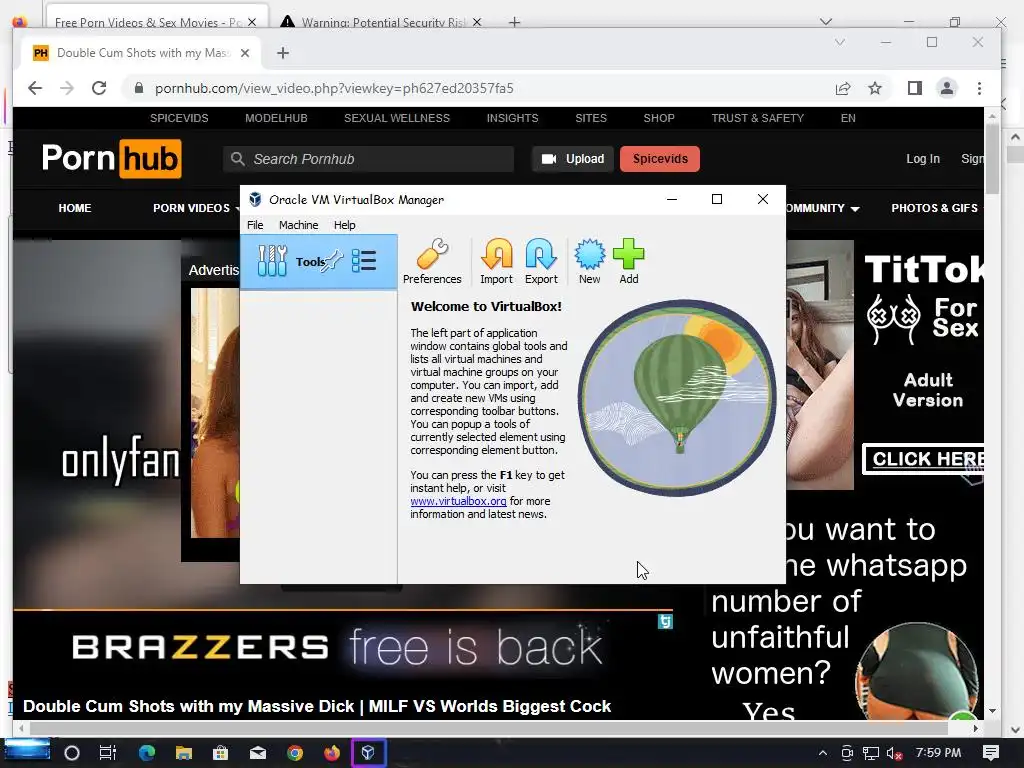Open the INSIGHTS link
This screenshot has height=768, width=1024.
pos(513,118)
